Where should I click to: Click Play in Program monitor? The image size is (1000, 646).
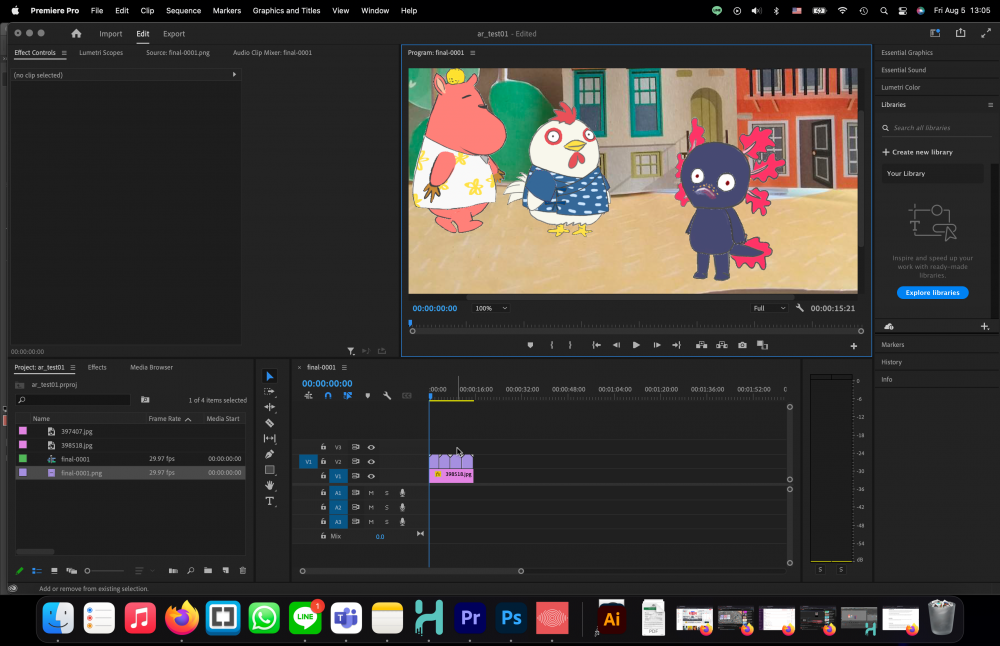coord(636,345)
